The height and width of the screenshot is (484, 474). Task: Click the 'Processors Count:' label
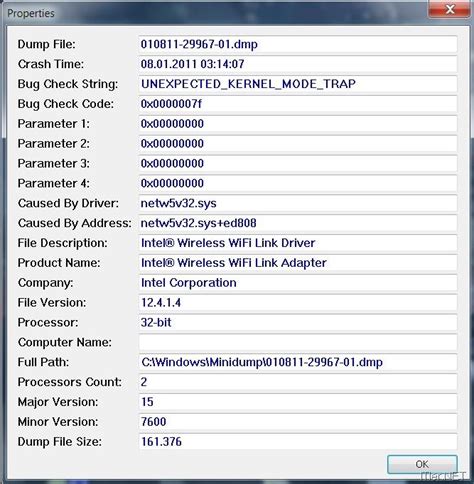[70, 382]
